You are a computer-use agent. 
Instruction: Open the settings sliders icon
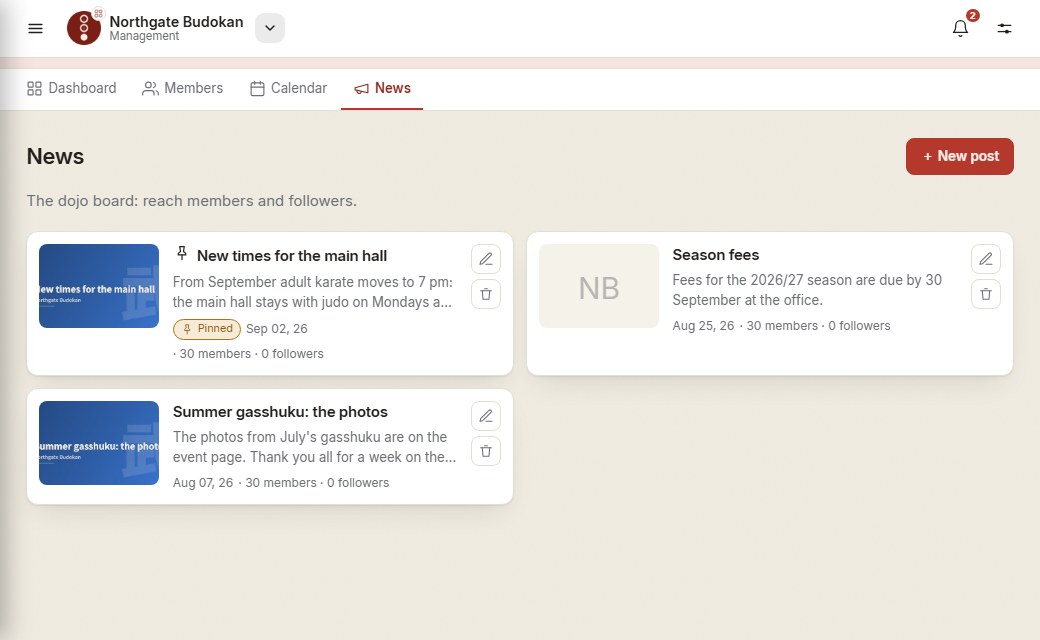1004,29
